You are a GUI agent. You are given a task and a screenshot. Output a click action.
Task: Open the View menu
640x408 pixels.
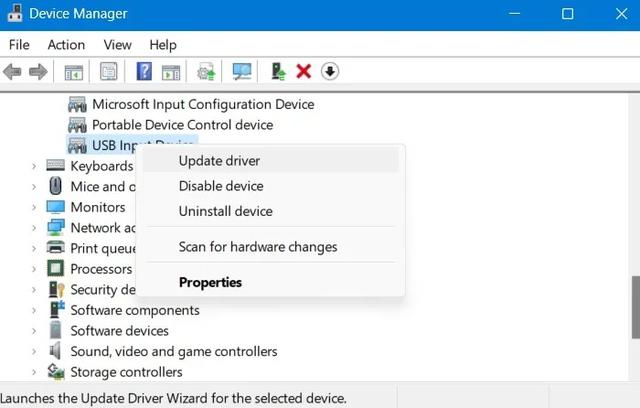tap(117, 45)
